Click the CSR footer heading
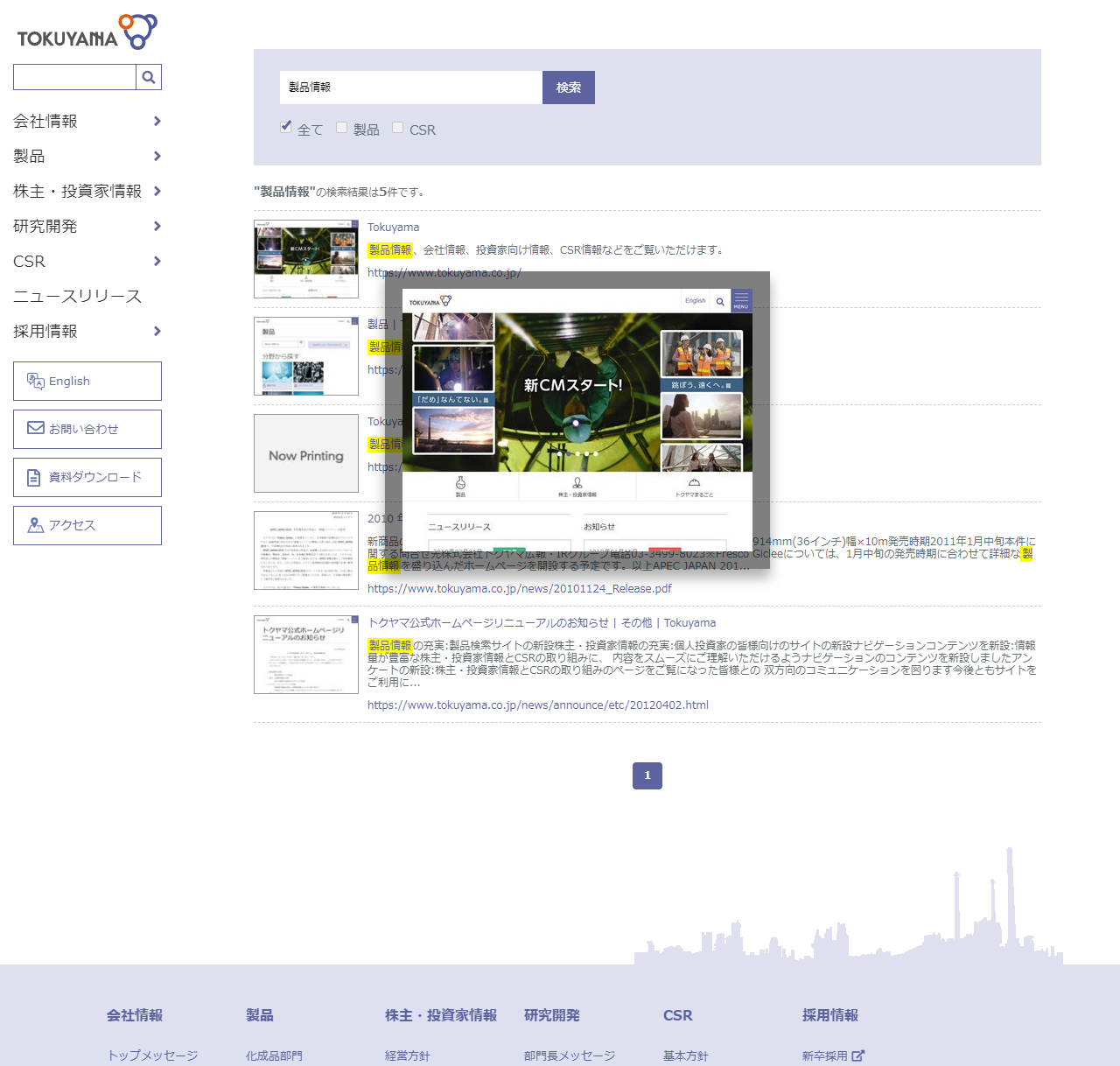The image size is (1120, 1066). [x=678, y=1015]
